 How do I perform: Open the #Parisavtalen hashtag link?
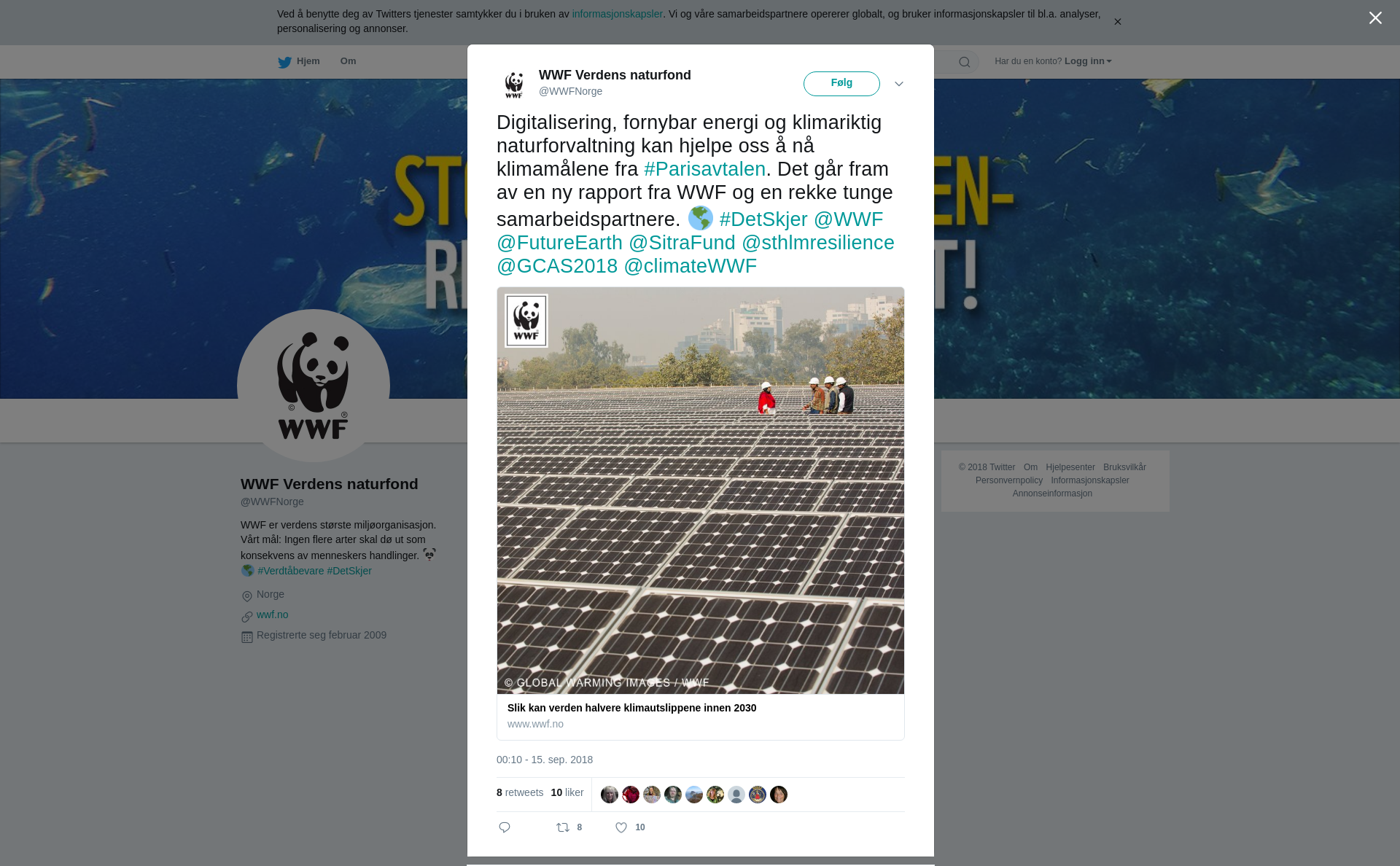(x=705, y=169)
